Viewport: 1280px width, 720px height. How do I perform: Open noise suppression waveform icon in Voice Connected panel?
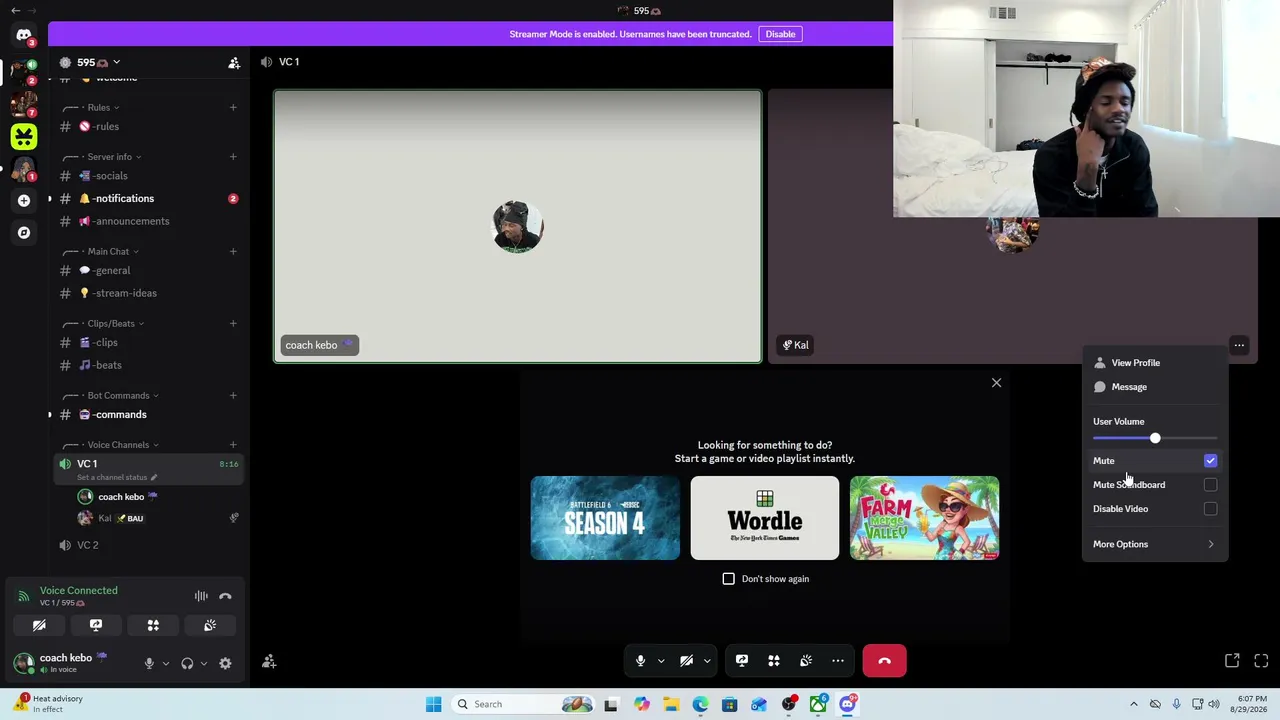pyautogui.click(x=201, y=596)
